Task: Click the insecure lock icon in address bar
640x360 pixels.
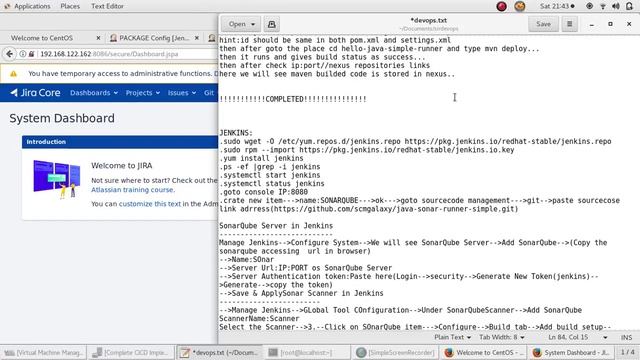Action: coord(31,54)
